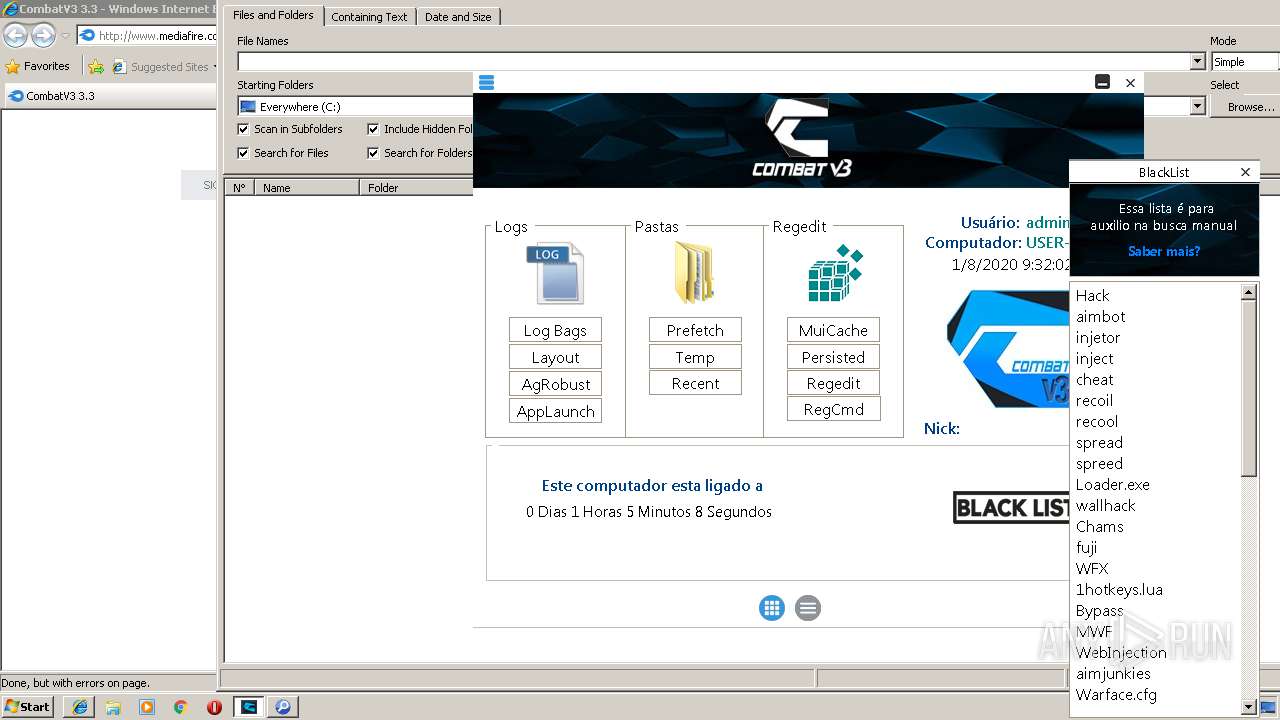
Task: Click the Prefetch button
Action: tap(695, 330)
